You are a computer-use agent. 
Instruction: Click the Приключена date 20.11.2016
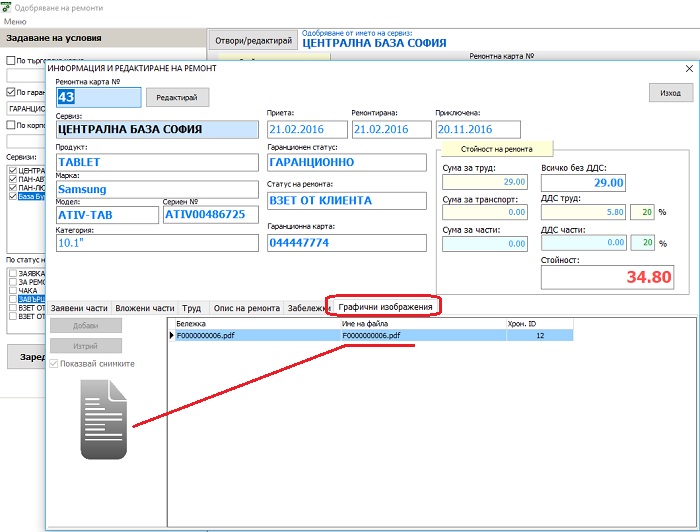pyautogui.click(x=478, y=129)
